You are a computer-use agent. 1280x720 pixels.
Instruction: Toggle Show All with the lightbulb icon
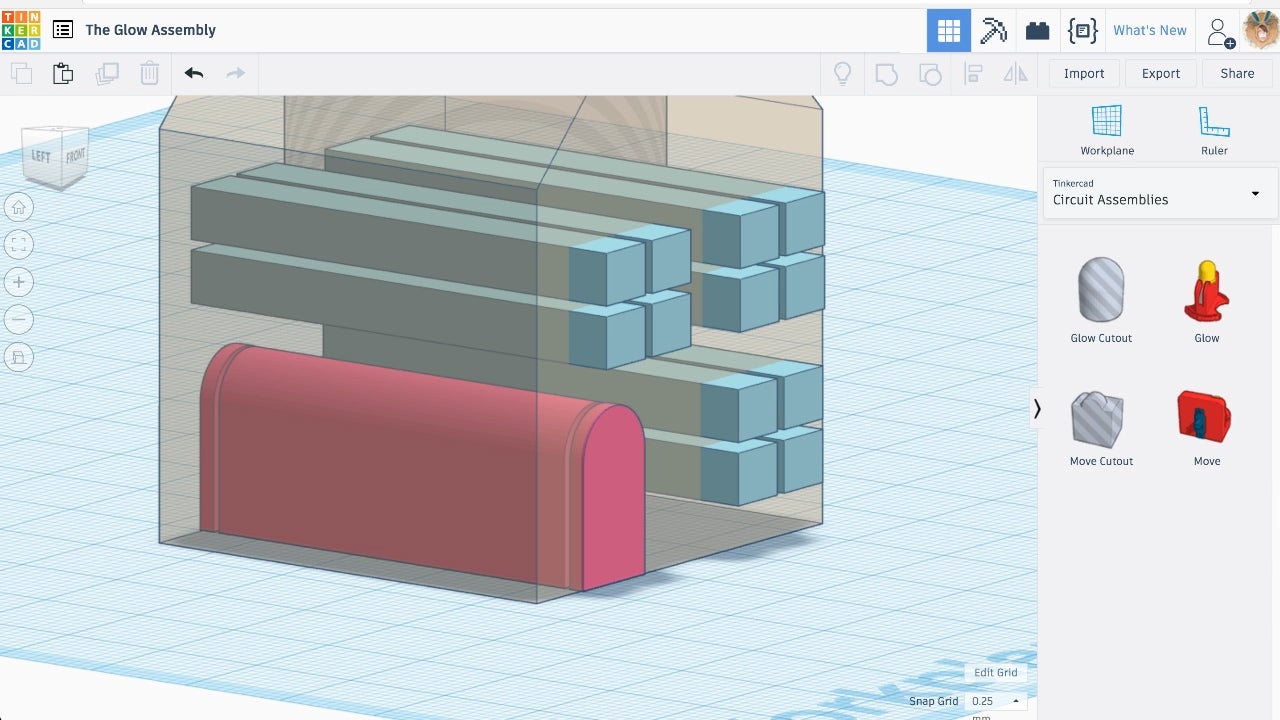(843, 73)
